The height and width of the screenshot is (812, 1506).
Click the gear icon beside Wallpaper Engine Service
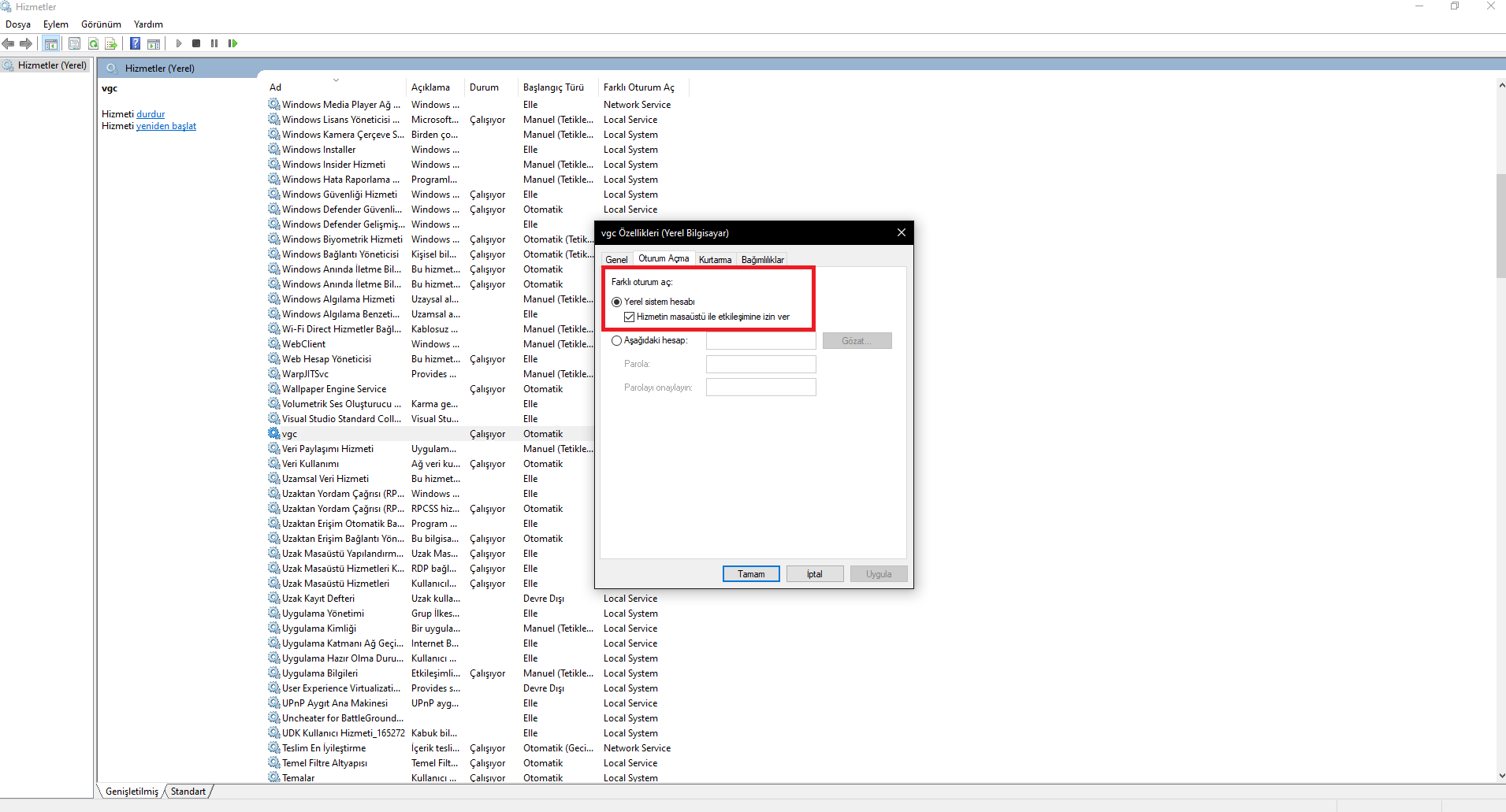[x=274, y=389]
